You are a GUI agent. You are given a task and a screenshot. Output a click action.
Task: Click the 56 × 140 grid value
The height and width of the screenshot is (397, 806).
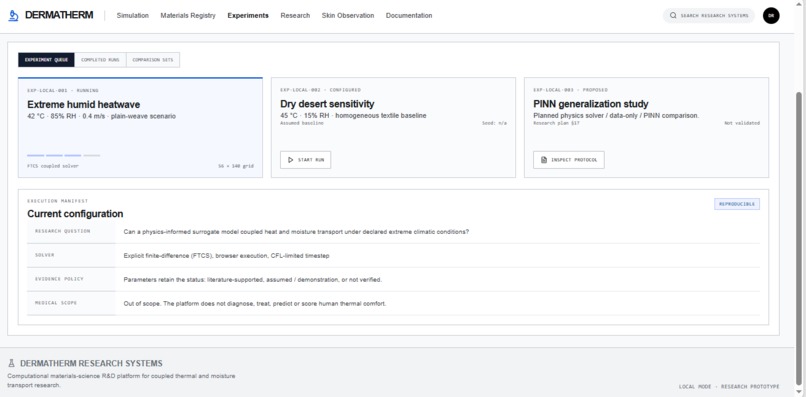point(236,166)
